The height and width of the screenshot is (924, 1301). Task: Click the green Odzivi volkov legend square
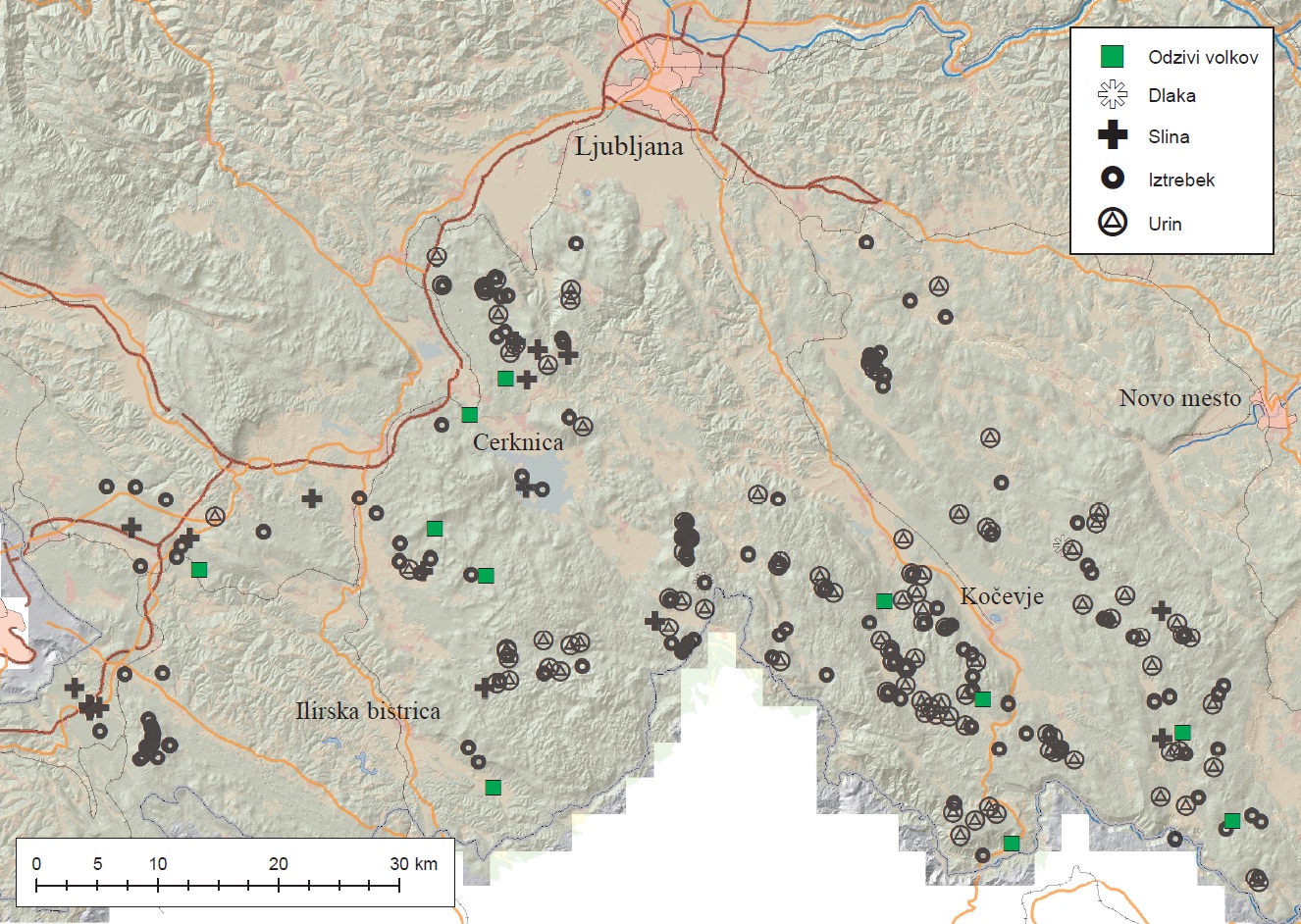tap(1112, 57)
